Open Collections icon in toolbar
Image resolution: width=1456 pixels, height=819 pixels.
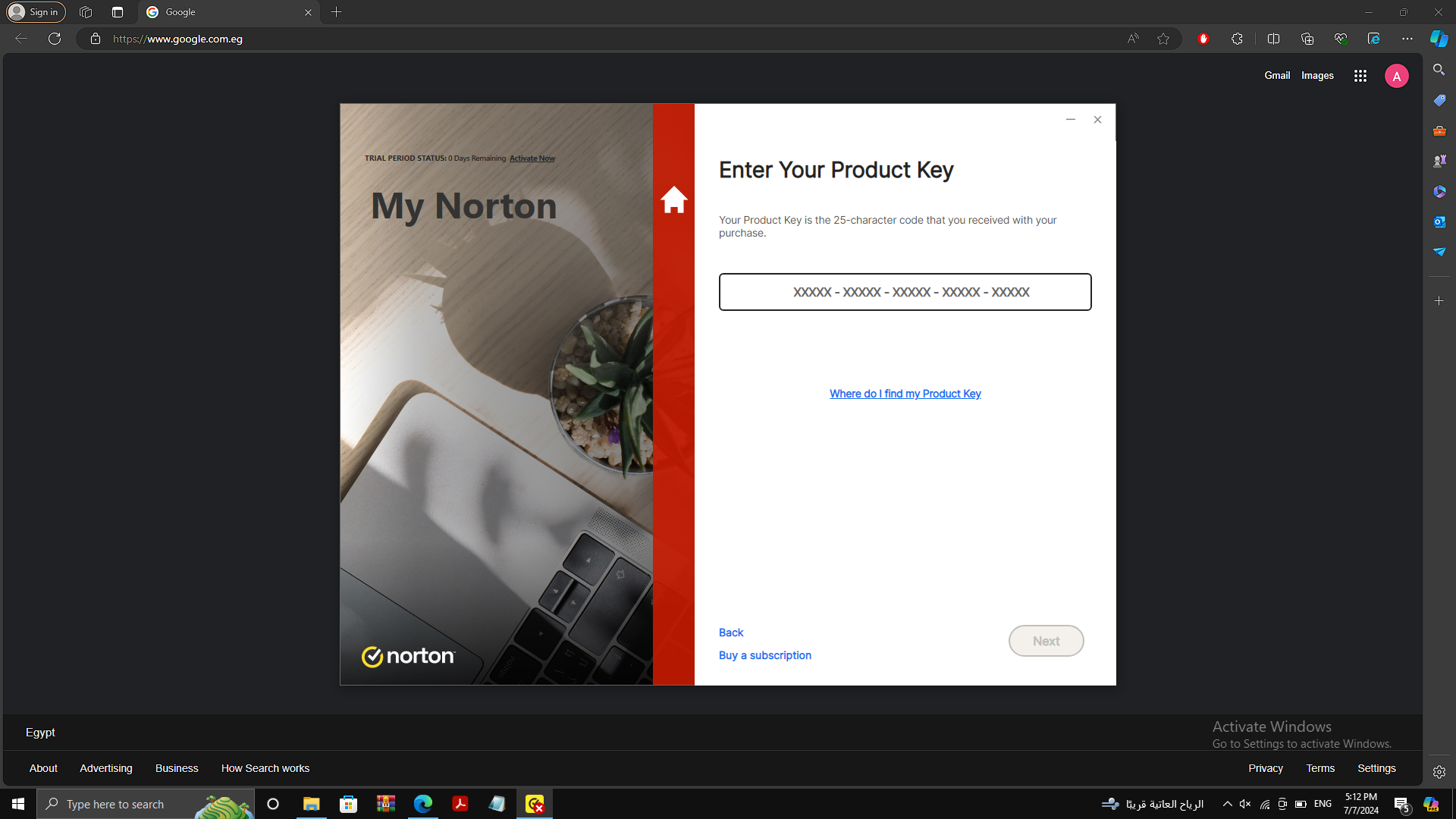tap(1307, 39)
